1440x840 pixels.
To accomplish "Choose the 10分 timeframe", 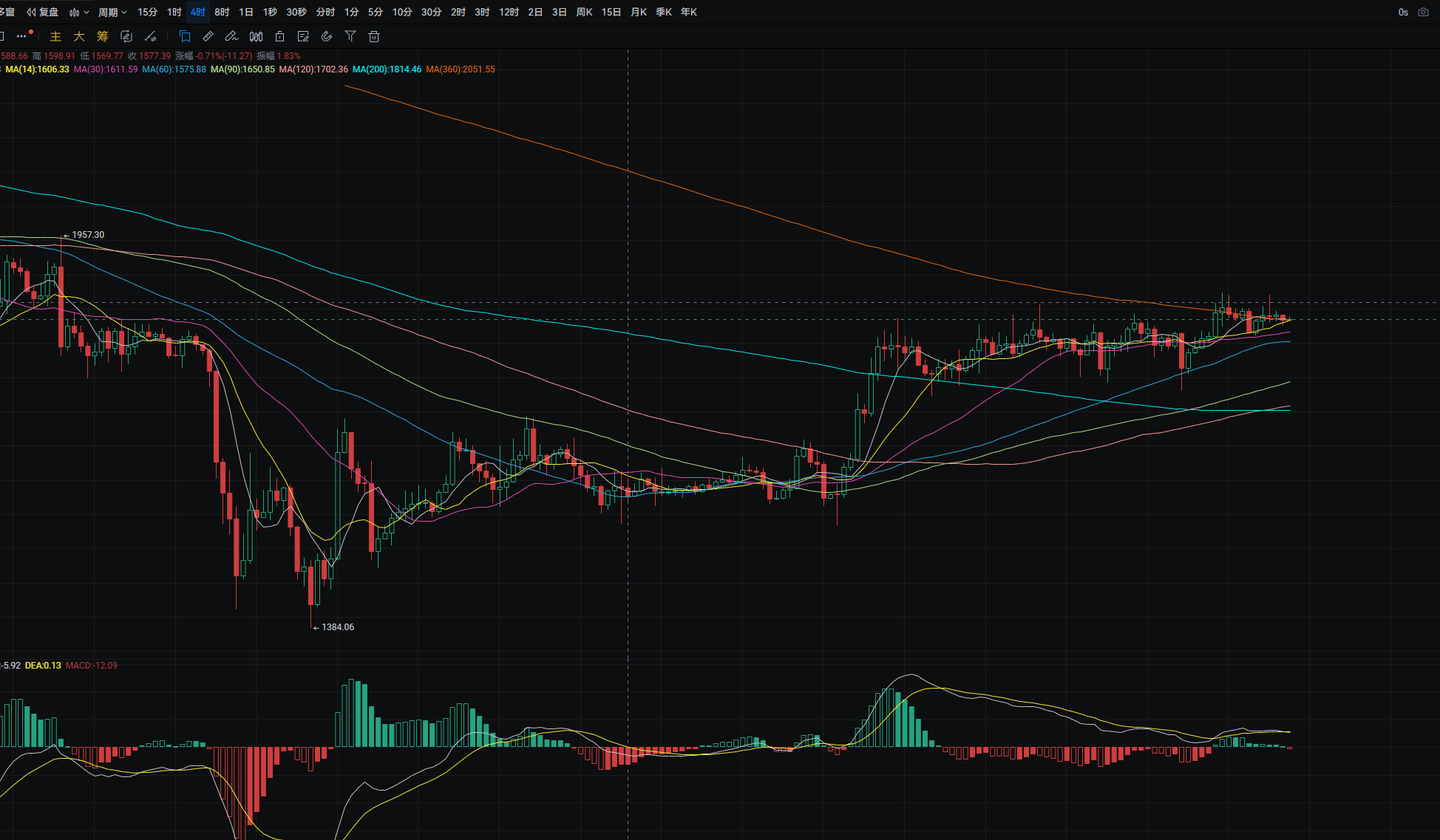I will [402, 12].
